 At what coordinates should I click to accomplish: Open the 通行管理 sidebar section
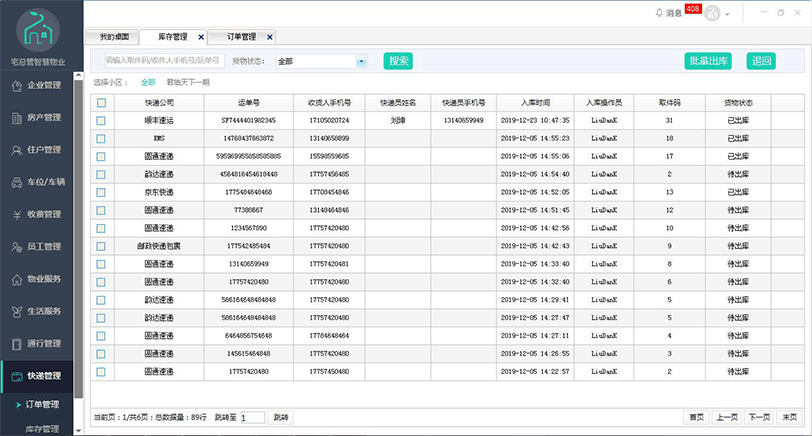click(x=36, y=344)
